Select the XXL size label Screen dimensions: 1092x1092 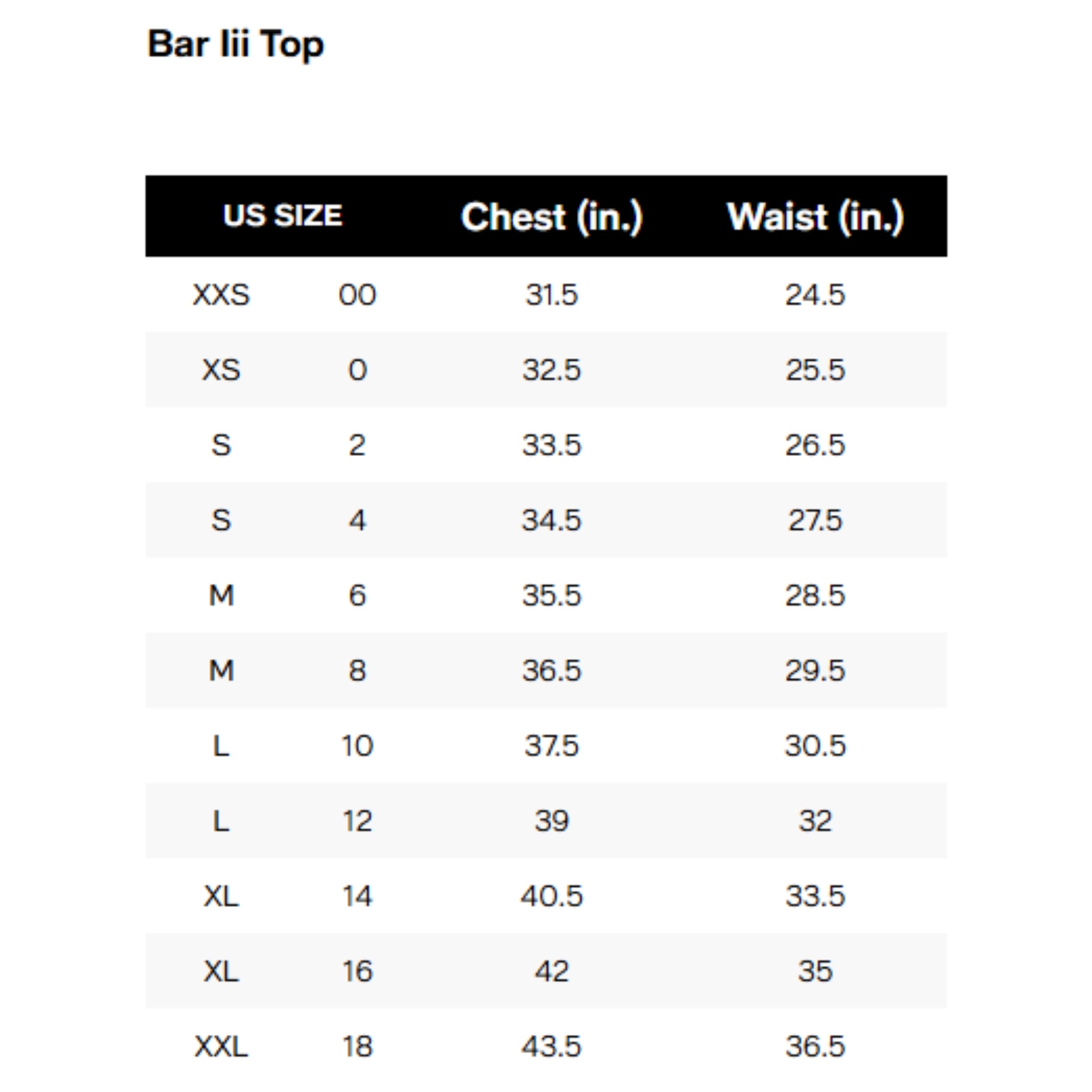click(221, 1047)
